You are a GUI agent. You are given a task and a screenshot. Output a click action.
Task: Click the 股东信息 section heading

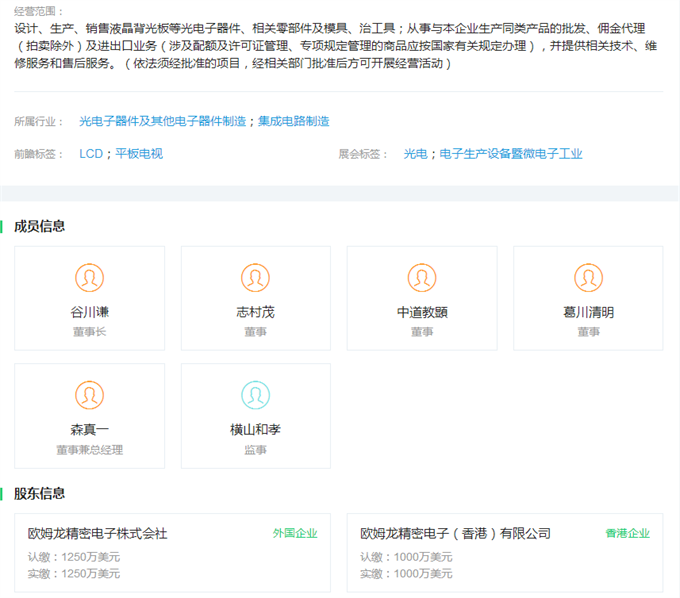point(40,493)
